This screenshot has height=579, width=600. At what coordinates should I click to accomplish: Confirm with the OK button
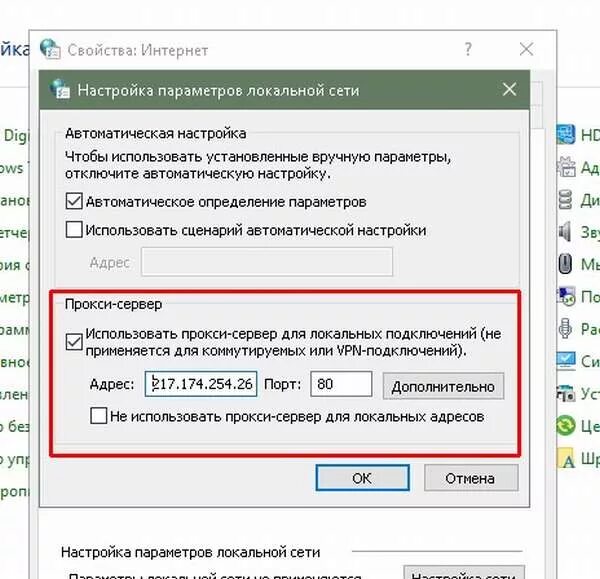click(x=362, y=478)
